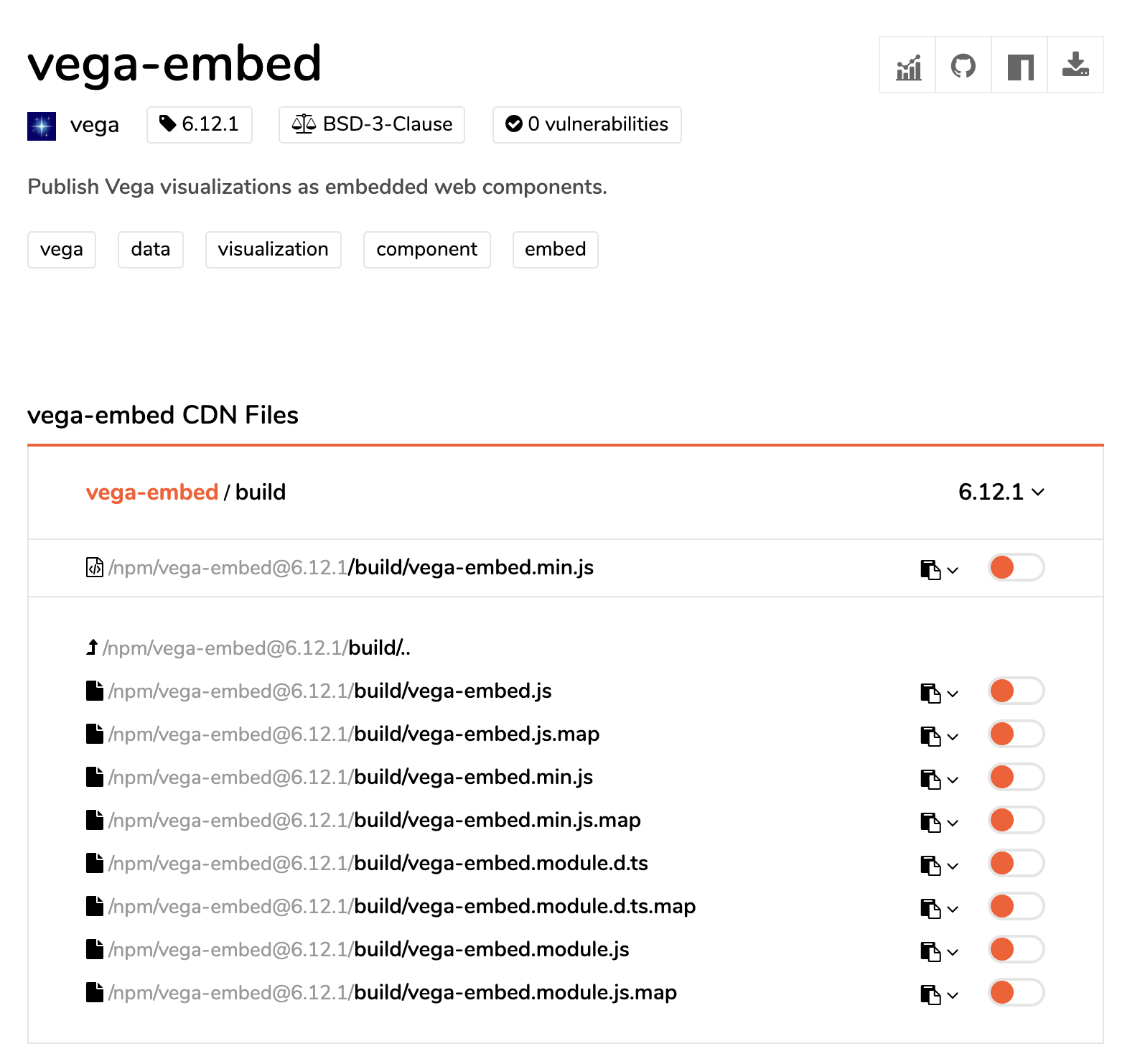1140x1064 pixels.
Task: Toggle the switch for vega-embed.min.js.map
Action: click(x=1015, y=820)
